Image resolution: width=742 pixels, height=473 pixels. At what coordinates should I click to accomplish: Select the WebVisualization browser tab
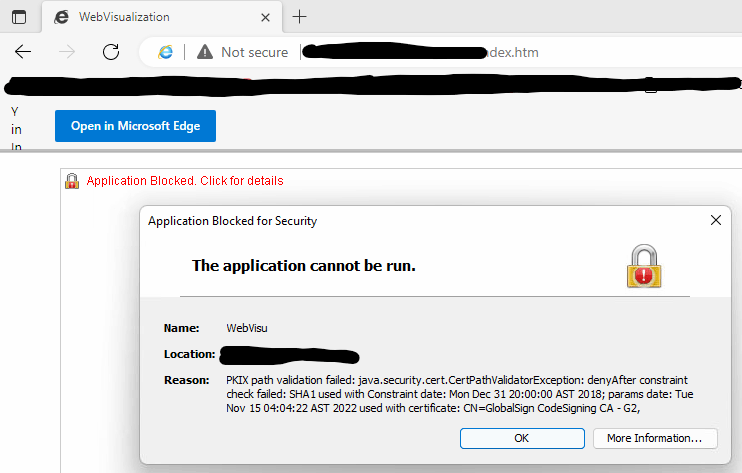click(162, 17)
